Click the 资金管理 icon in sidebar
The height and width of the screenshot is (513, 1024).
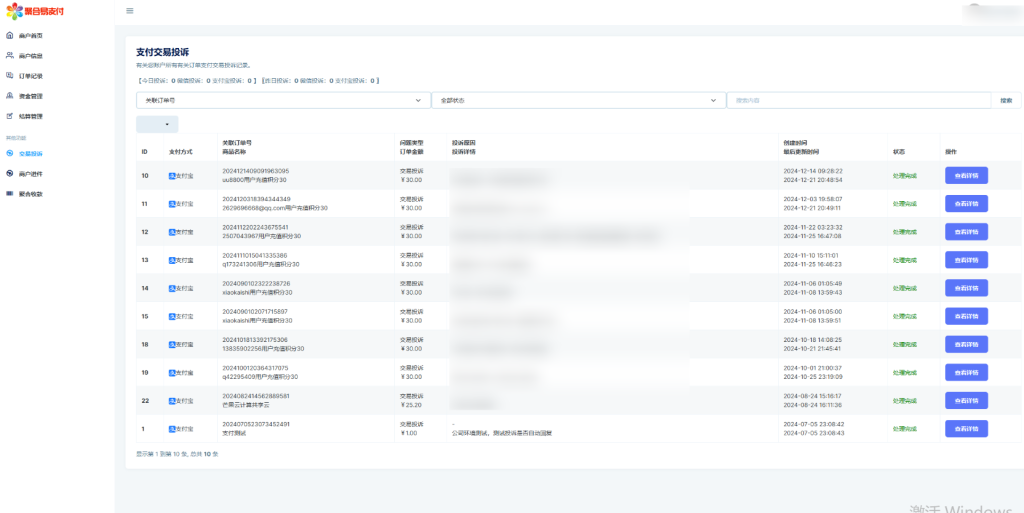click(x=10, y=96)
